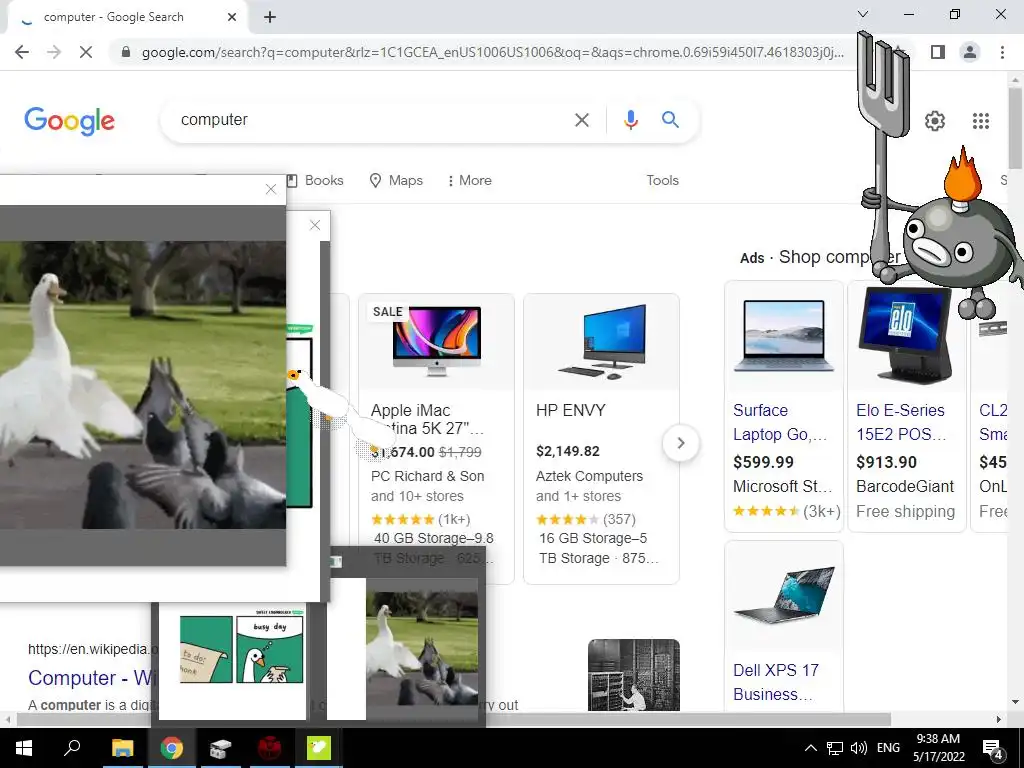Expand the More search filters
This screenshot has width=1024, height=768.
click(x=470, y=180)
